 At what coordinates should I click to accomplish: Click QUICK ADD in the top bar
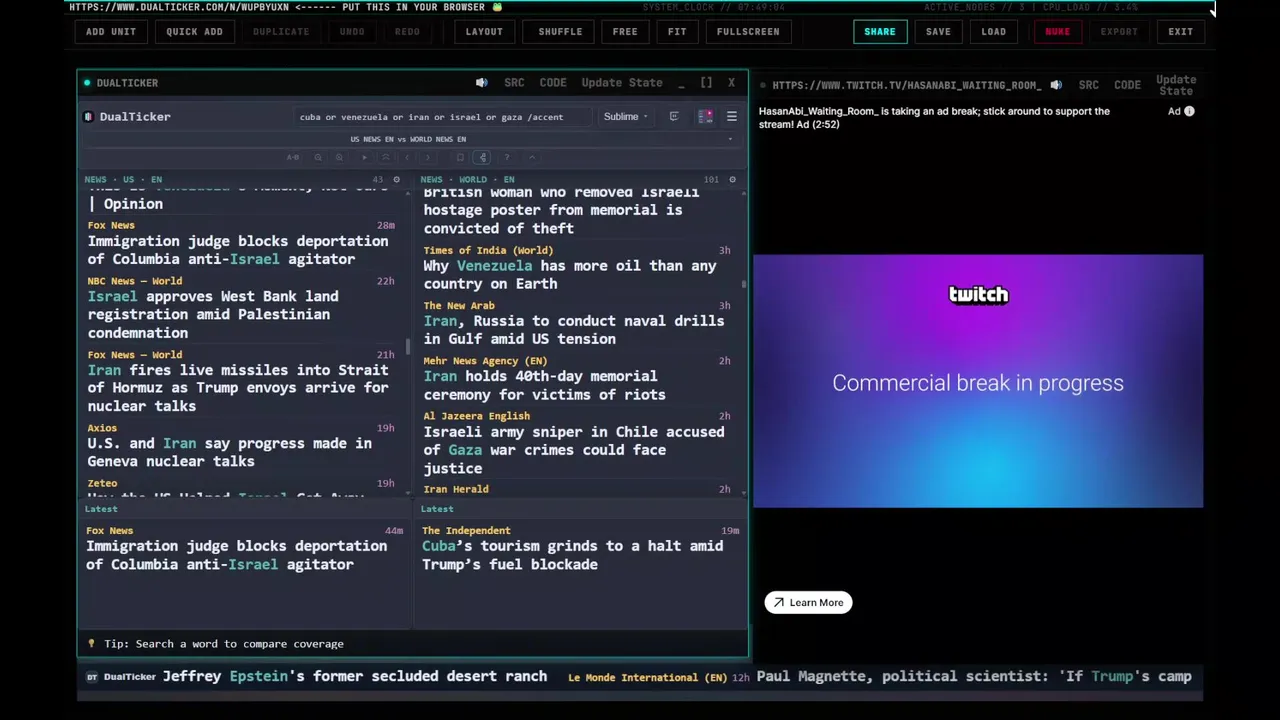[x=194, y=31]
